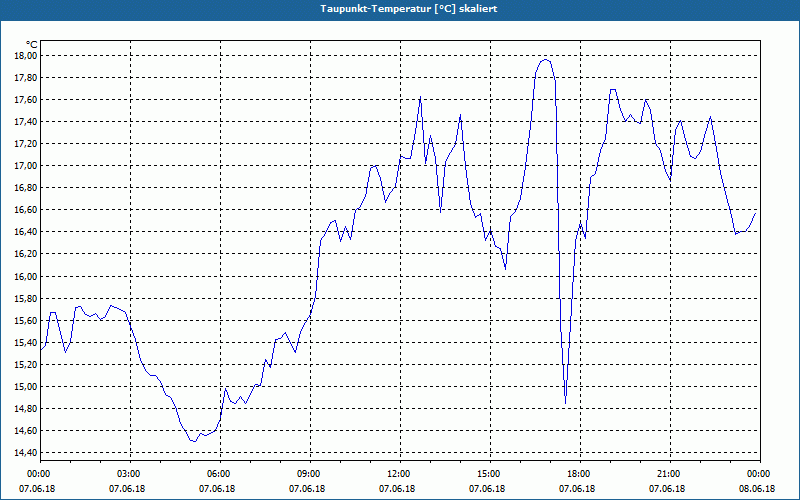Click the 17,60 y-axis label
The height and width of the screenshot is (500, 800).
point(27,99)
